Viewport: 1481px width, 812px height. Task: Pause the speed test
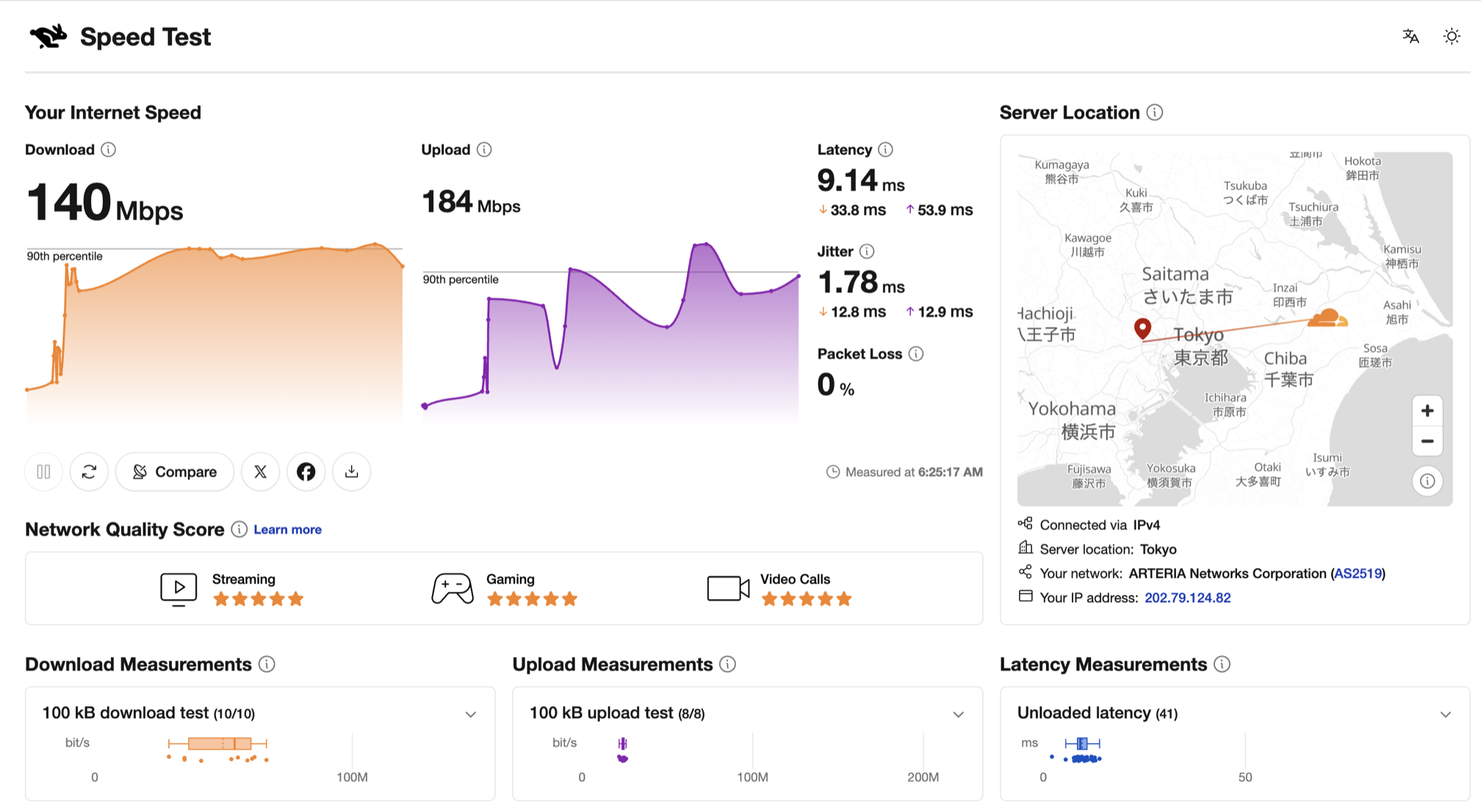click(x=43, y=471)
